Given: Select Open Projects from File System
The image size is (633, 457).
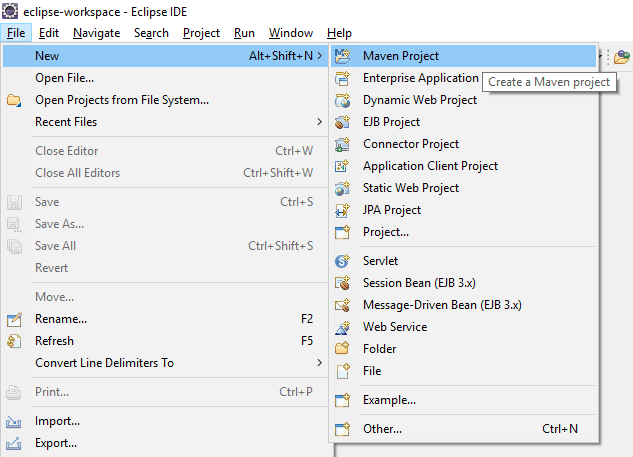Looking at the screenshot, I should tap(121, 100).
